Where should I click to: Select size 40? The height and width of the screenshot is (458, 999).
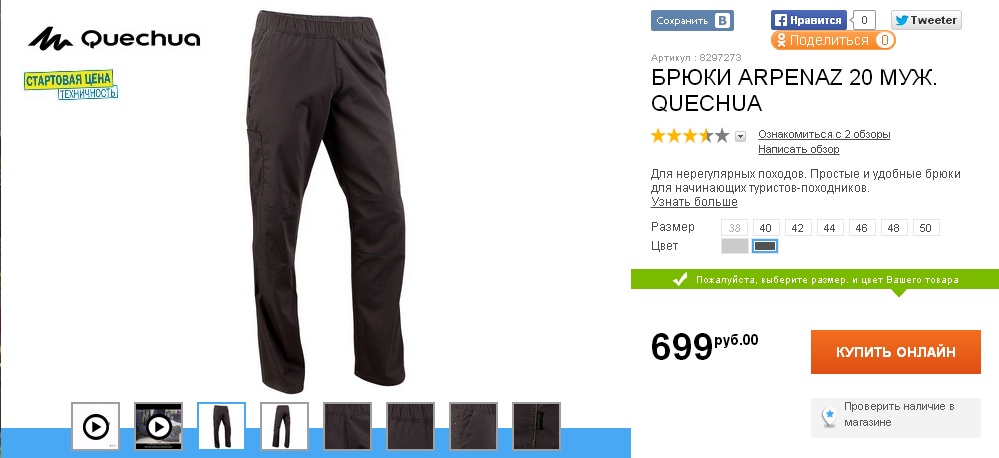point(766,227)
